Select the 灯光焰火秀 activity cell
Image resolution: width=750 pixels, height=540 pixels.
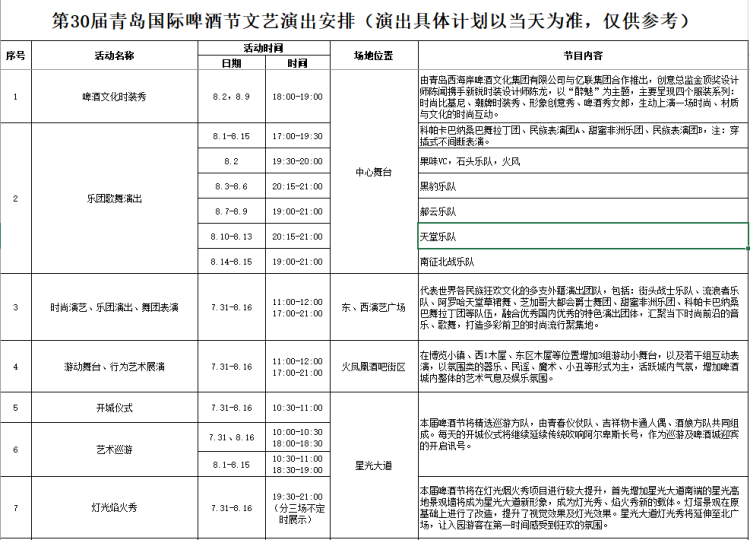pyautogui.click(x=114, y=507)
